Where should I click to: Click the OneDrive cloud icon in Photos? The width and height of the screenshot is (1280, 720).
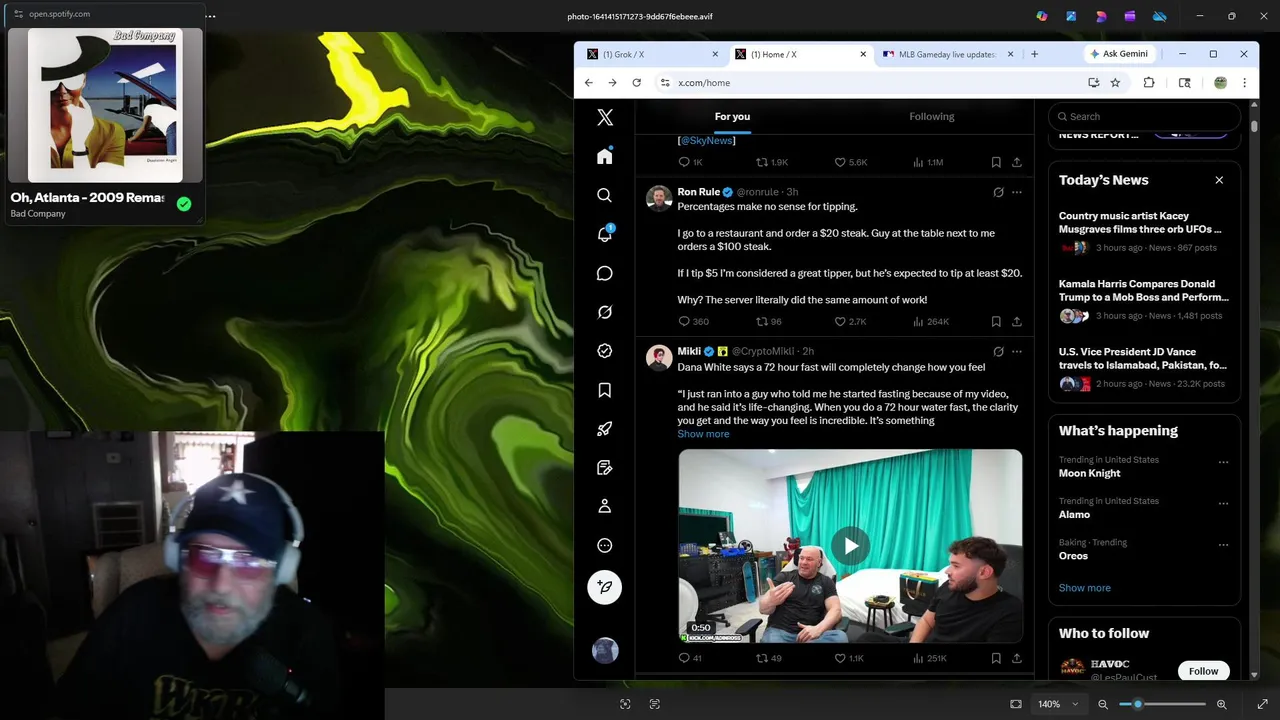1159,16
